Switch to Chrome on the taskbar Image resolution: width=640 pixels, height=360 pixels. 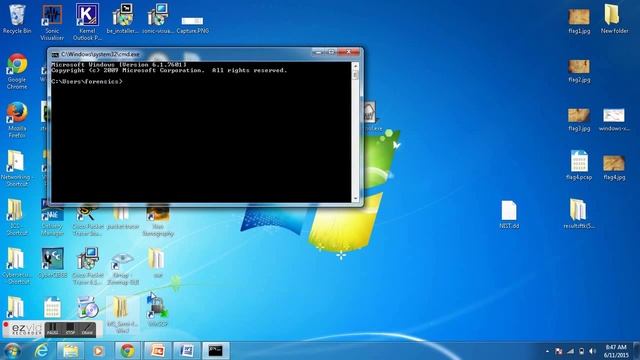coord(127,351)
